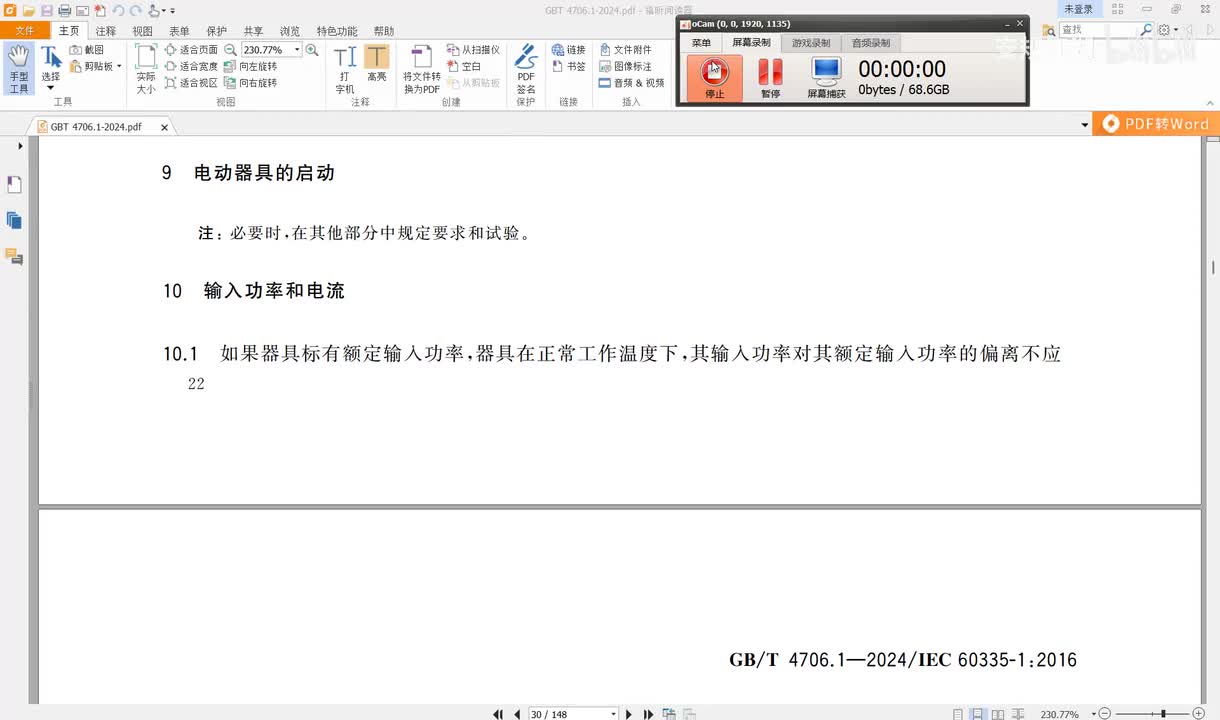The image size is (1220, 720).
Task: Switch to oCam Game Recording (游戏录制) tab
Action: pyautogui.click(x=811, y=43)
